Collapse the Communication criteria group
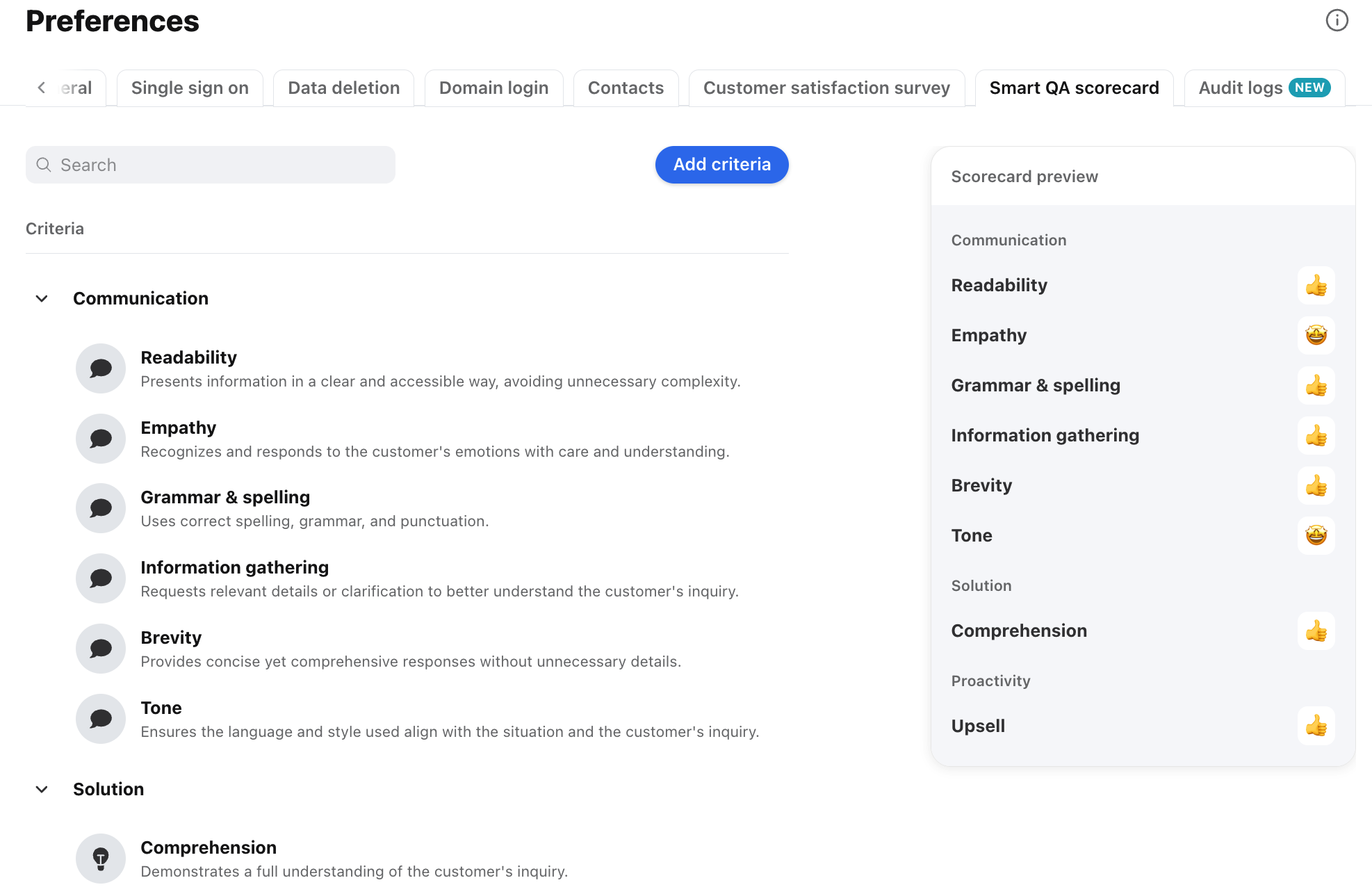The width and height of the screenshot is (1372, 894). 42,298
